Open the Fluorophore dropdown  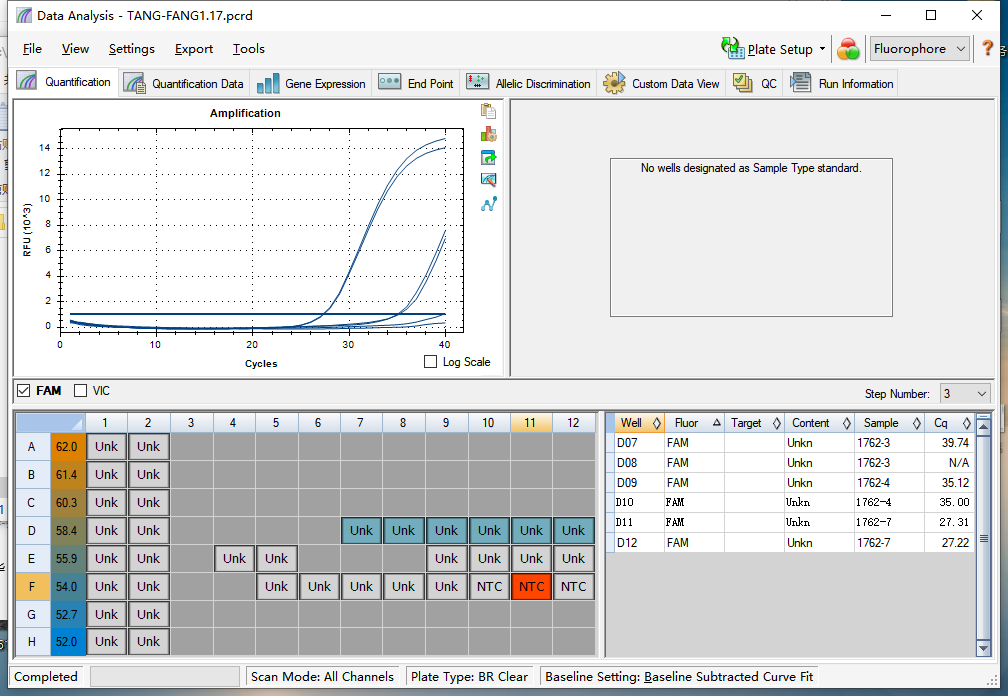point(919,49)
